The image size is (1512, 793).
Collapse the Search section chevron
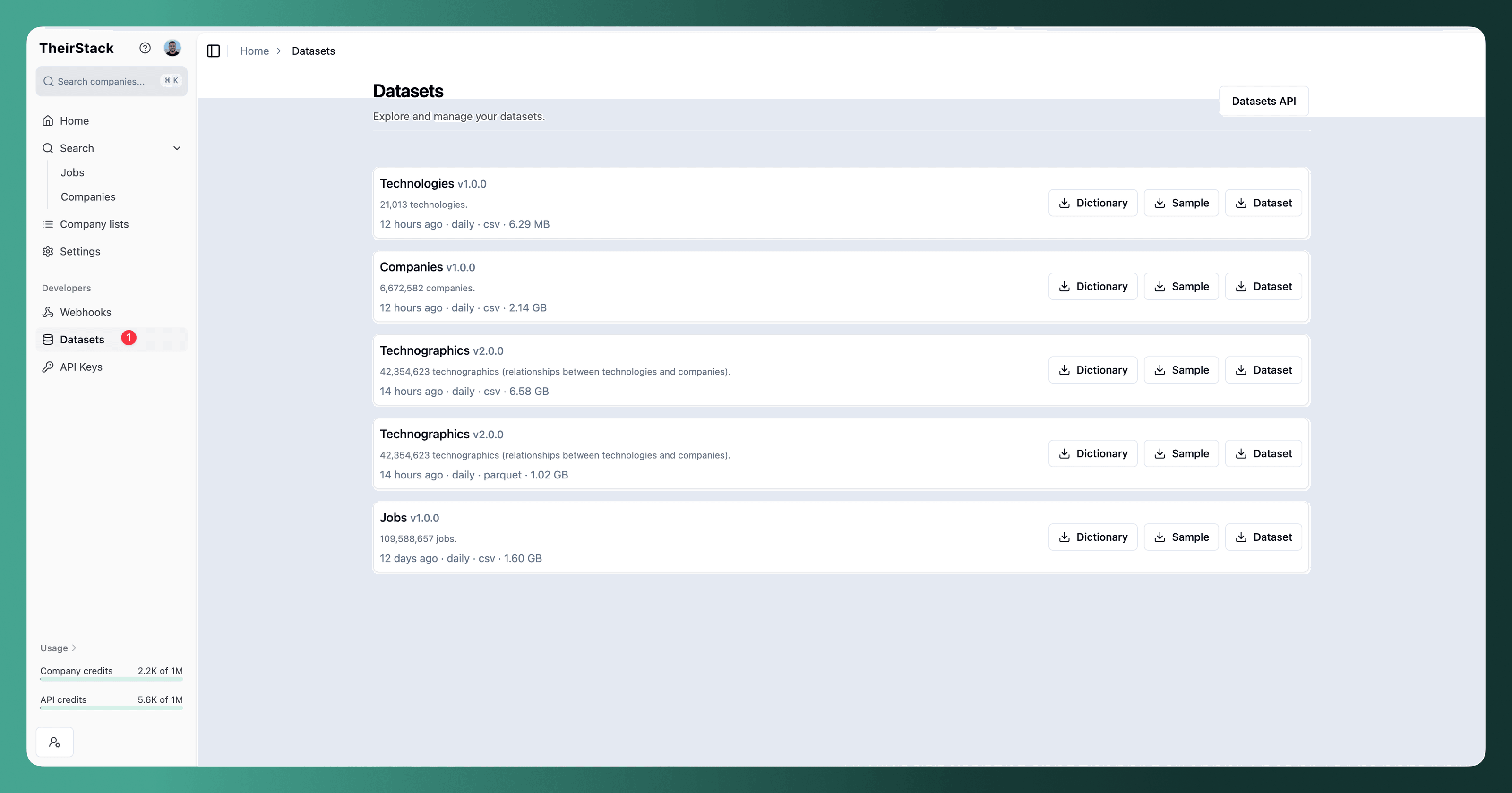177,148
